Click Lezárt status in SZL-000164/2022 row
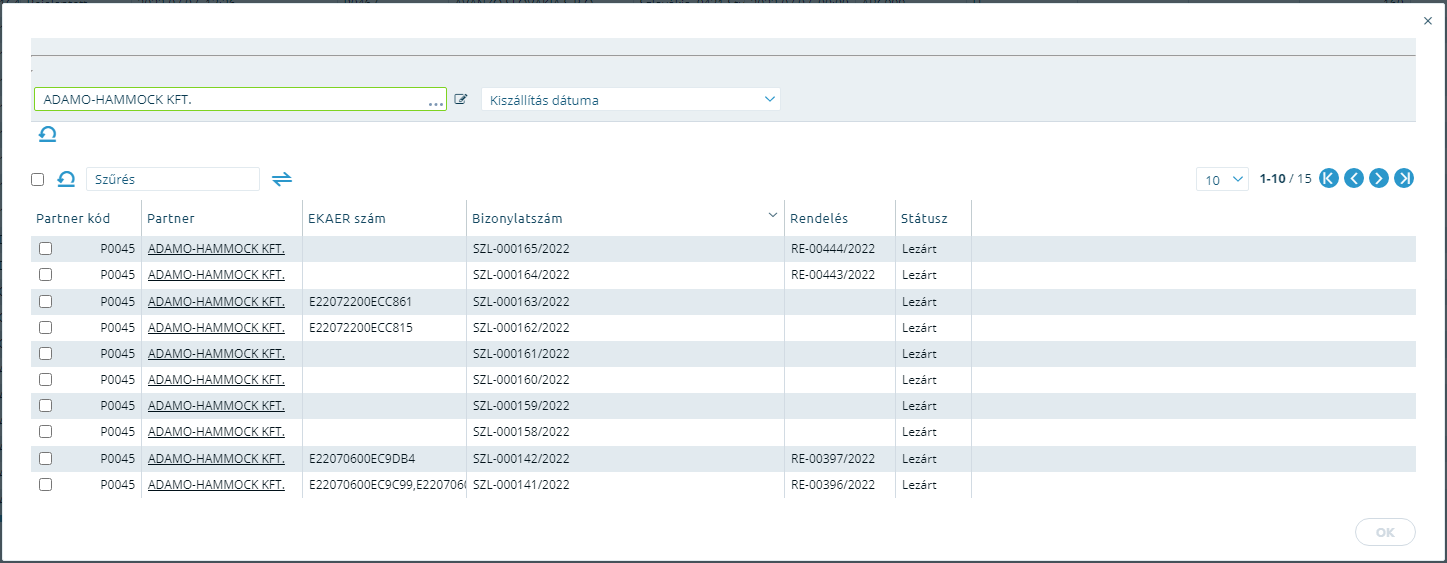 [919, 275]
